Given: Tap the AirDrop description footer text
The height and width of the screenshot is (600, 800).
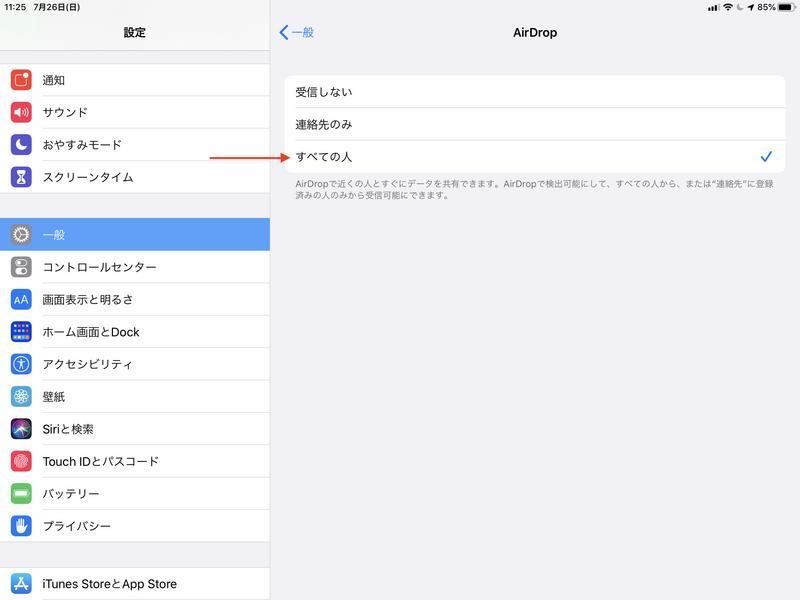Looking at the screenshot, I should [535, 189].
